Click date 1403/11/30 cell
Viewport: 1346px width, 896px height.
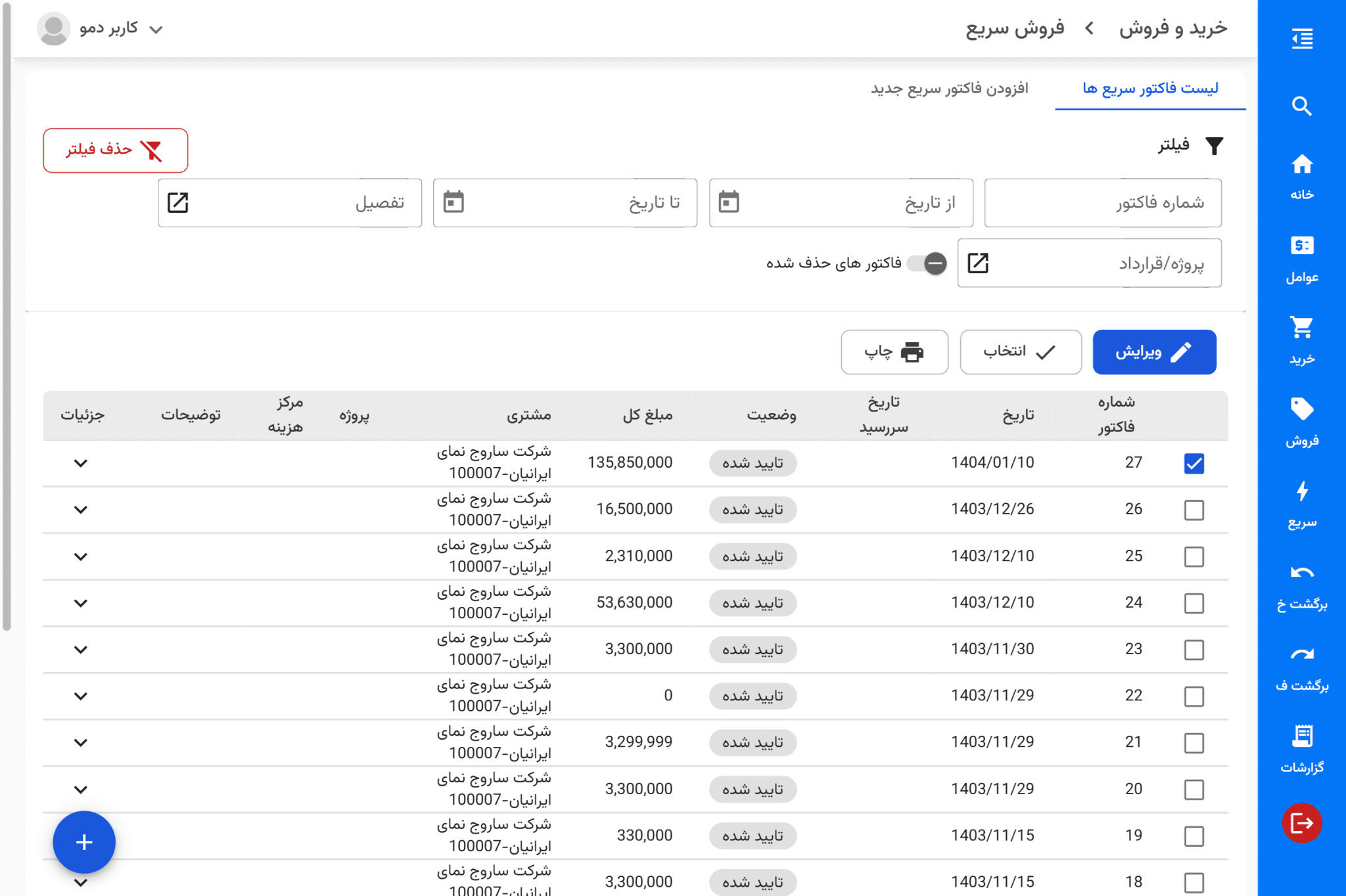992,649
